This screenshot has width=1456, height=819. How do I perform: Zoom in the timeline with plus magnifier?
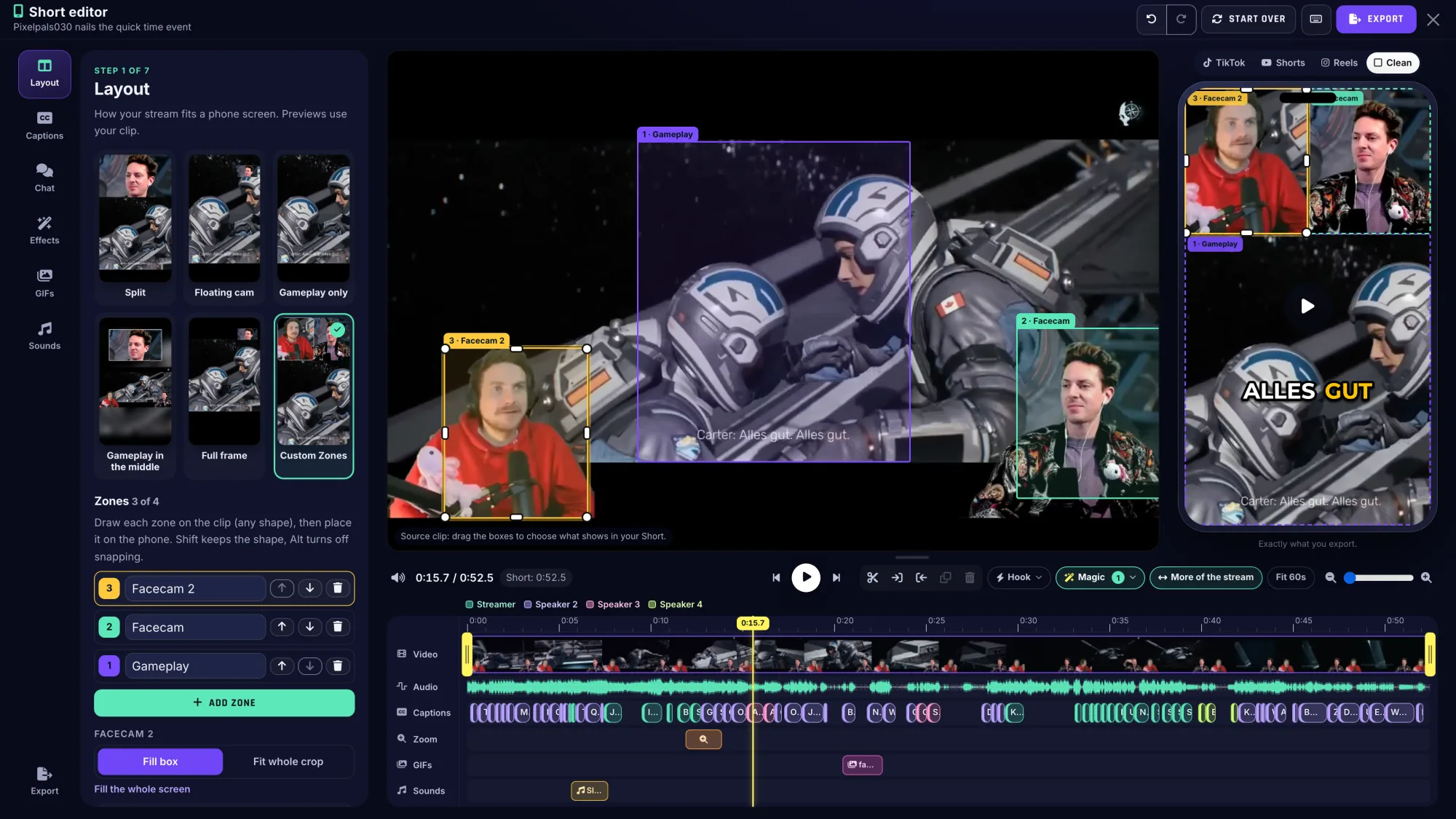click(x=1426, y=578)
